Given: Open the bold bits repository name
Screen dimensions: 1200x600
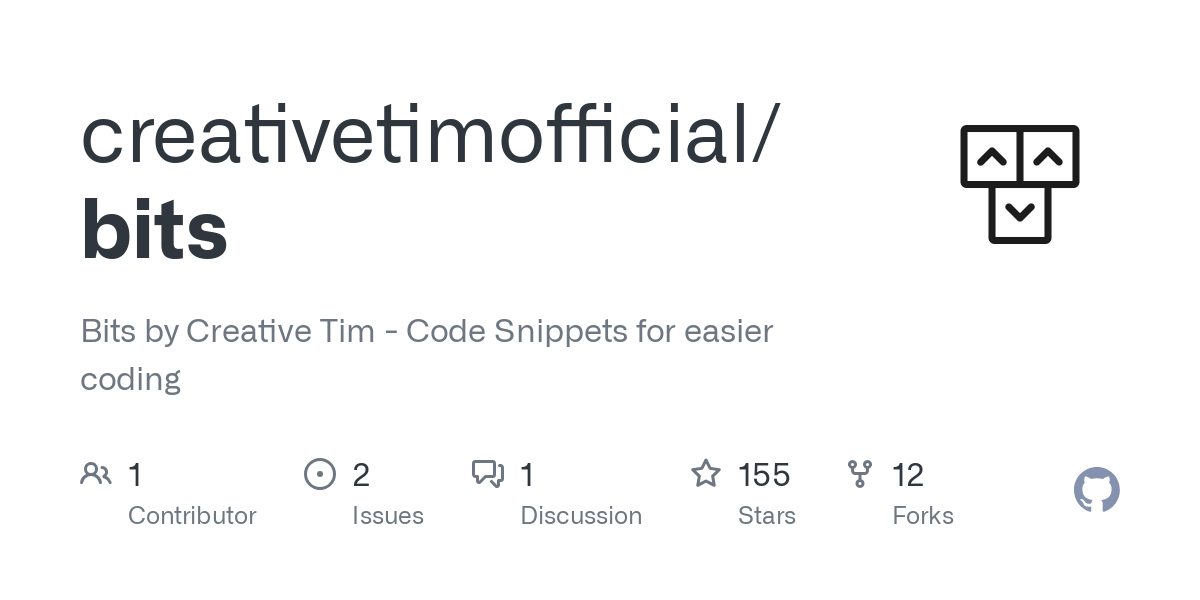Looking at the screenshot, I should [154, 230].
